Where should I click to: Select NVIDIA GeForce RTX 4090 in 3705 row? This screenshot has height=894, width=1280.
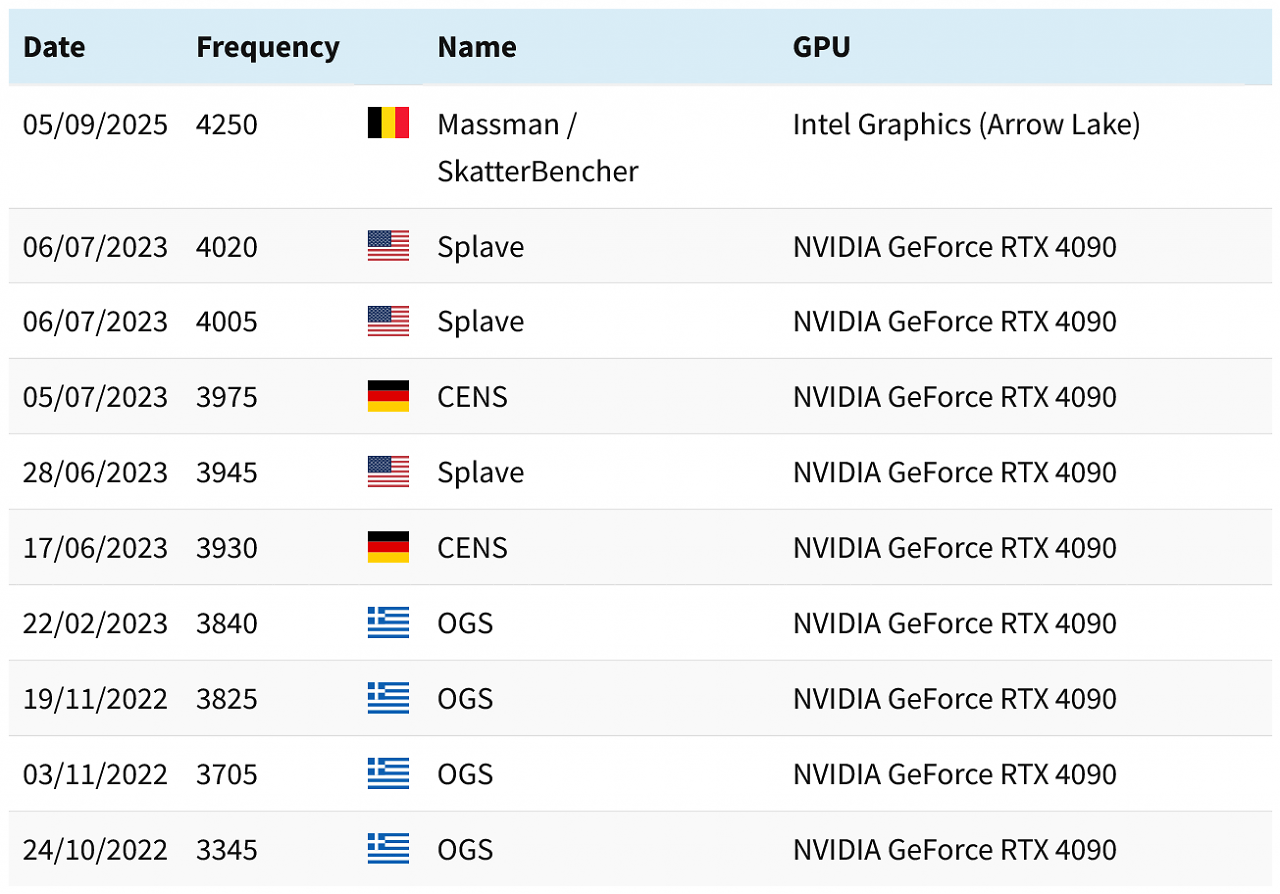pos(954,774)
